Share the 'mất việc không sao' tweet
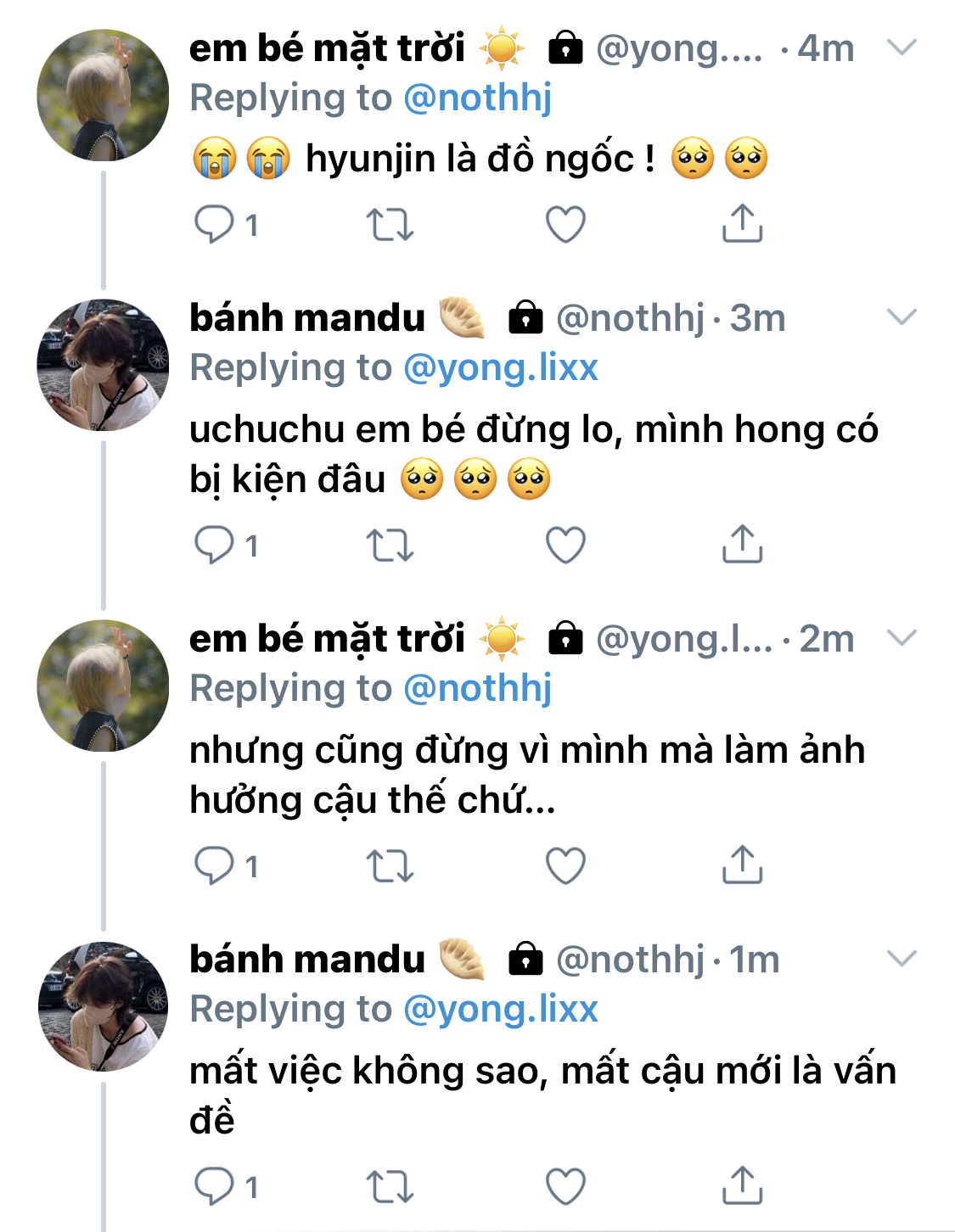This screenshot has width=955, height=1232. [742, 1184]
